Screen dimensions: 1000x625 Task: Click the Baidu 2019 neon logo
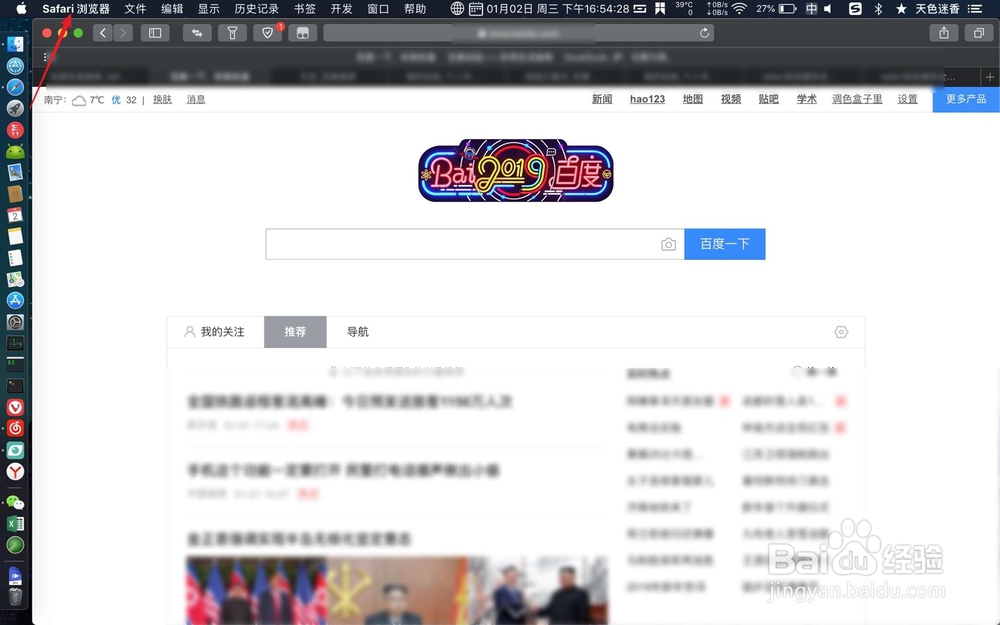[516, 170]
